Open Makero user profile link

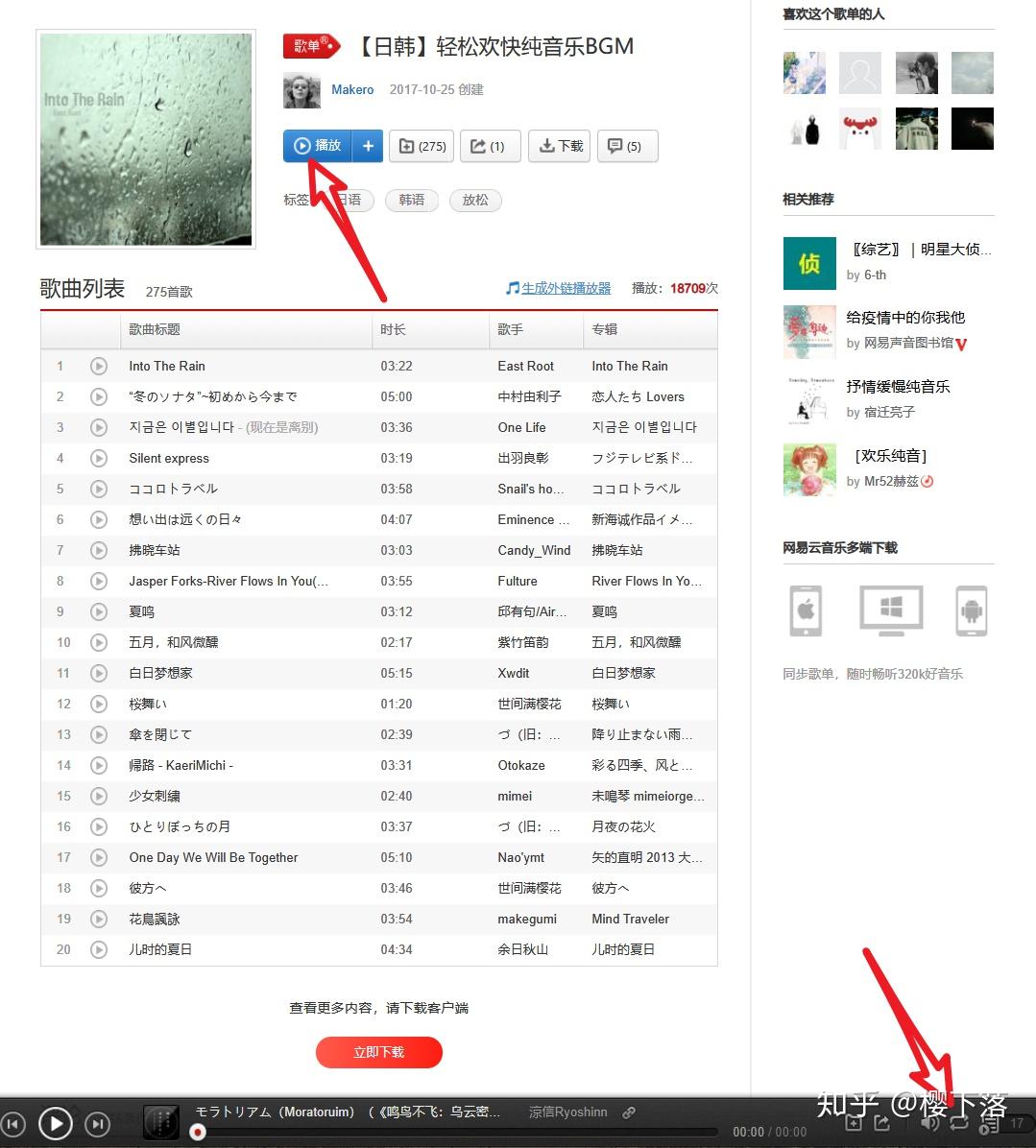tap(352, 89)
